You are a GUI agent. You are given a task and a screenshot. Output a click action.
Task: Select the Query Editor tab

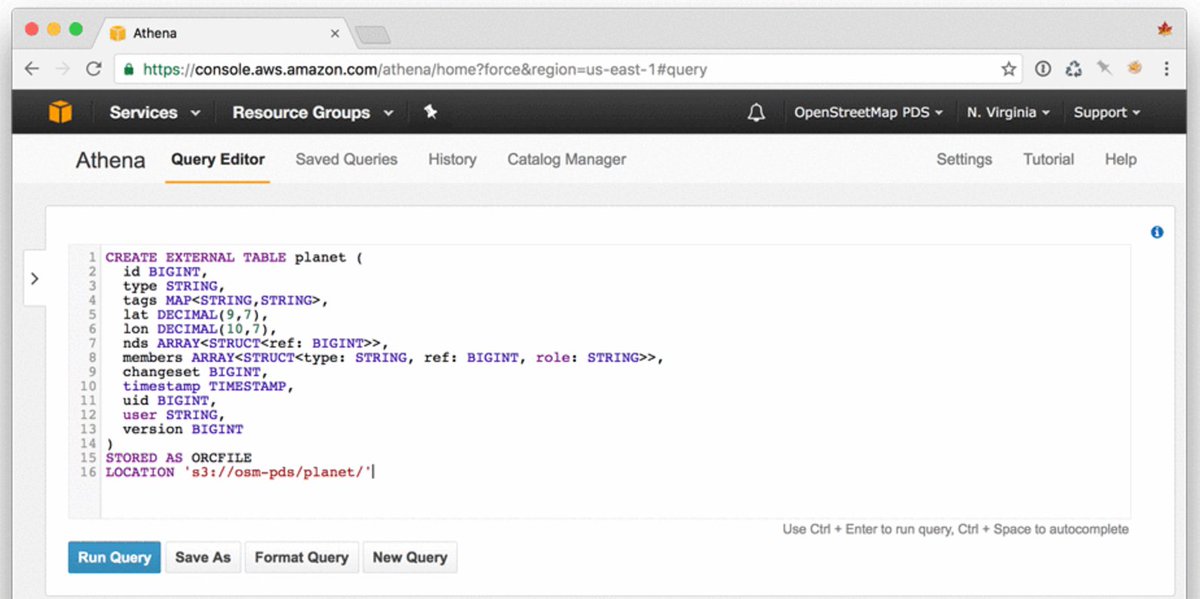click(218, 159)
